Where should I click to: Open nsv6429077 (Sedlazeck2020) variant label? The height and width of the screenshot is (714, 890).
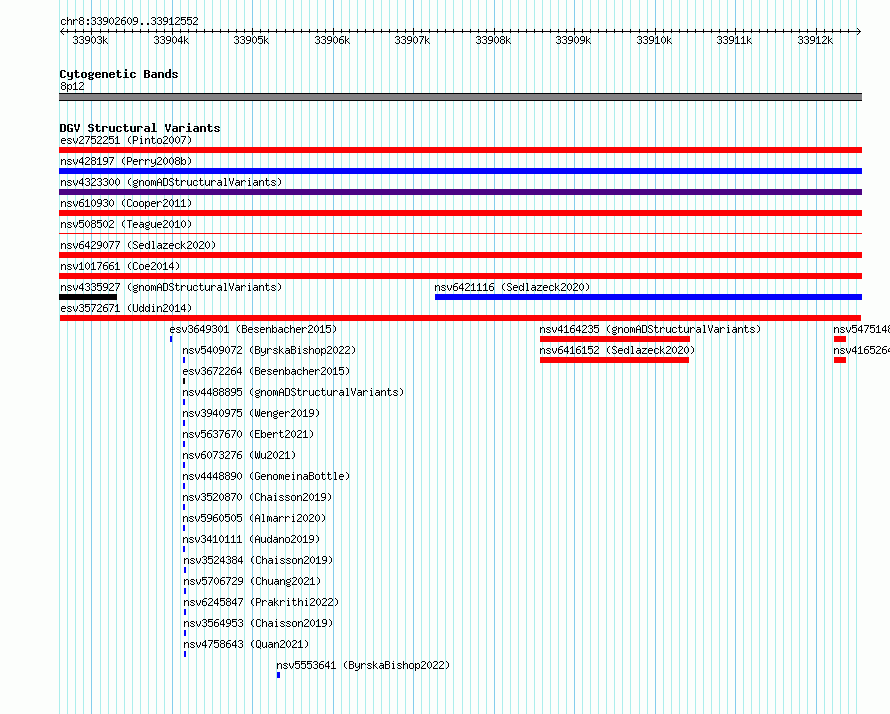coord(138,245)
